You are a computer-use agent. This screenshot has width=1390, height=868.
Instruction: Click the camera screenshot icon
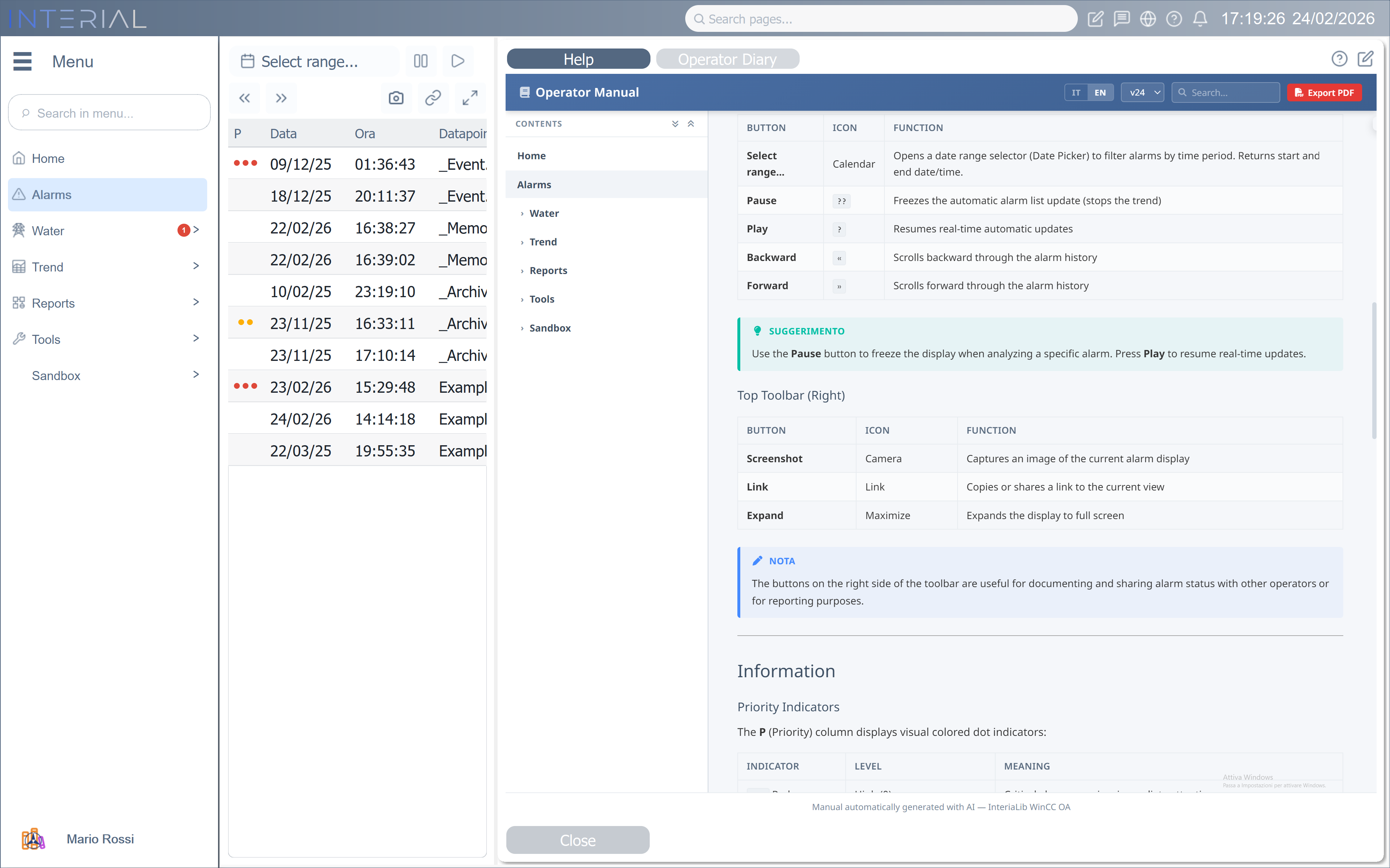tap(396, 98)
